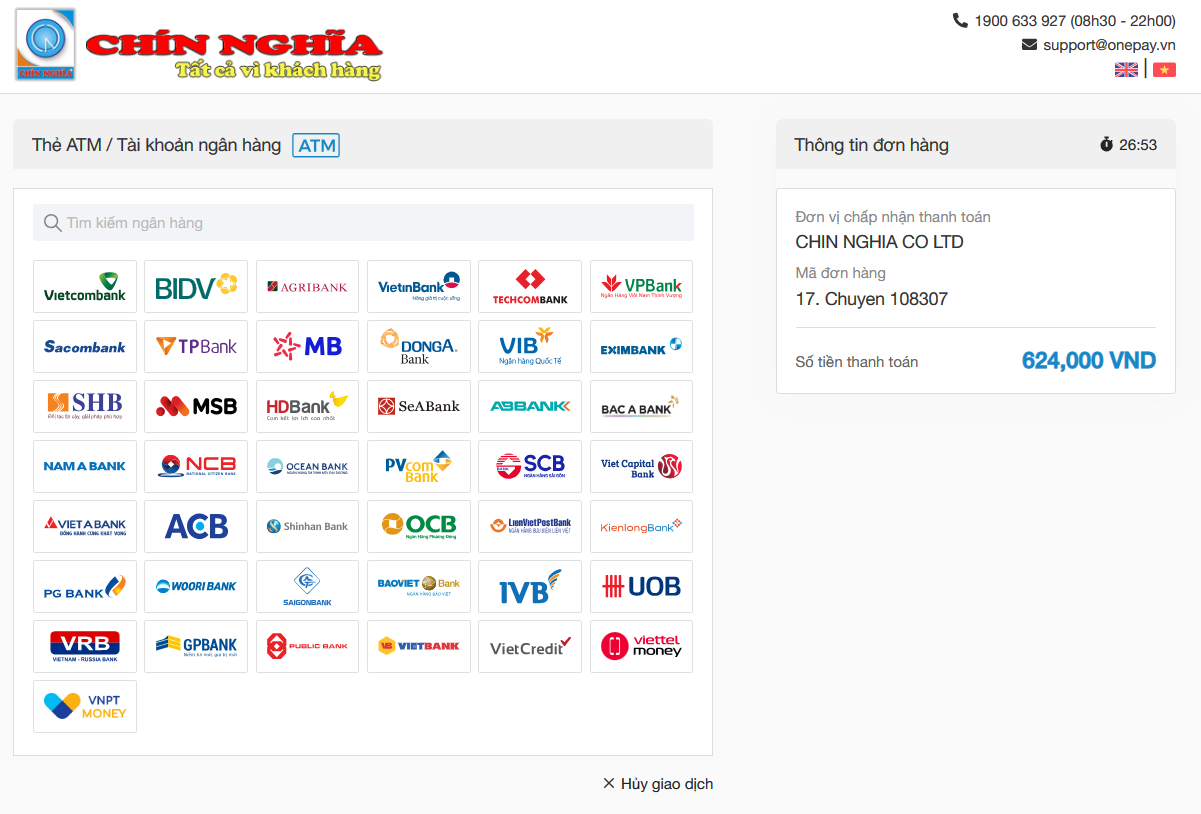Image resolution: width=1201 pixels, height=814 pixels.
Task: Pick the Sacombank logo
Action: [85, 347]
